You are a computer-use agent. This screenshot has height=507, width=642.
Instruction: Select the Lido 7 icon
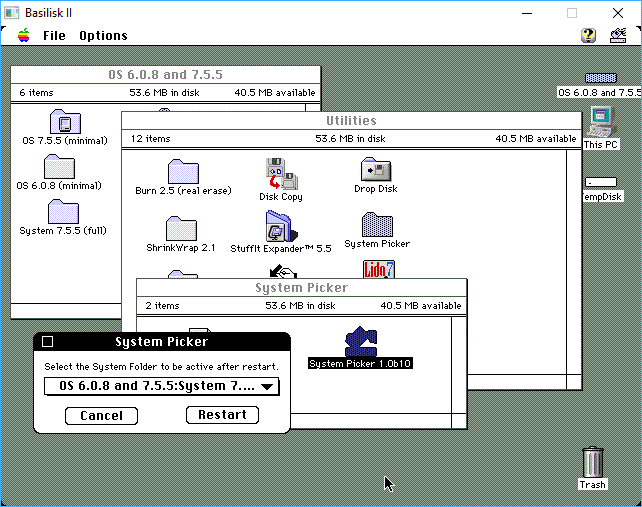379,269
